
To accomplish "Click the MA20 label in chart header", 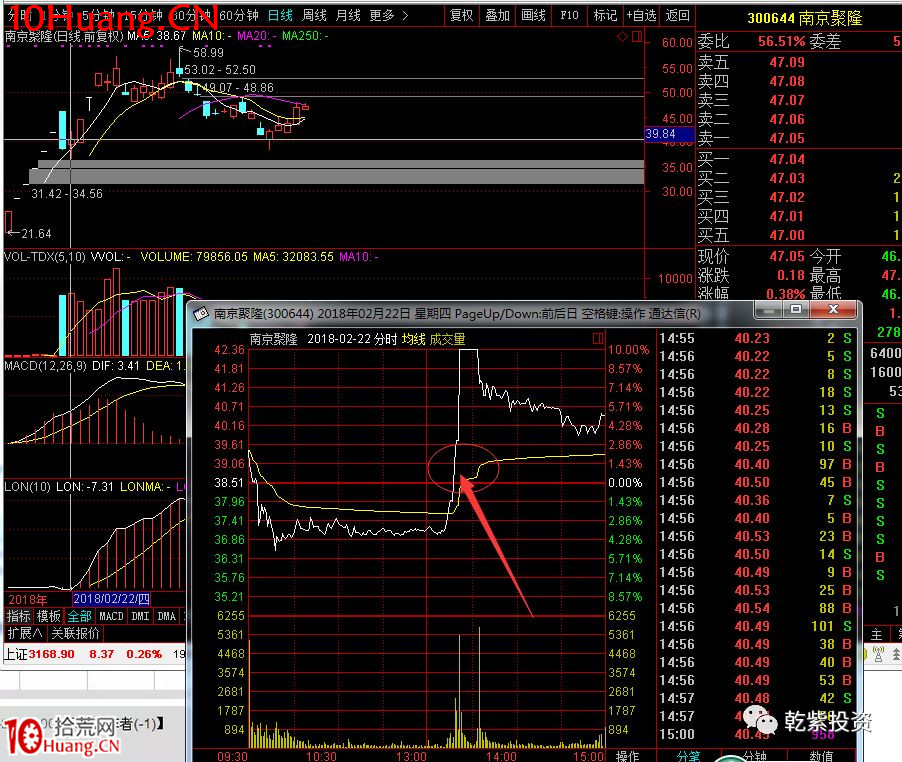I will [x=257, y=36].
